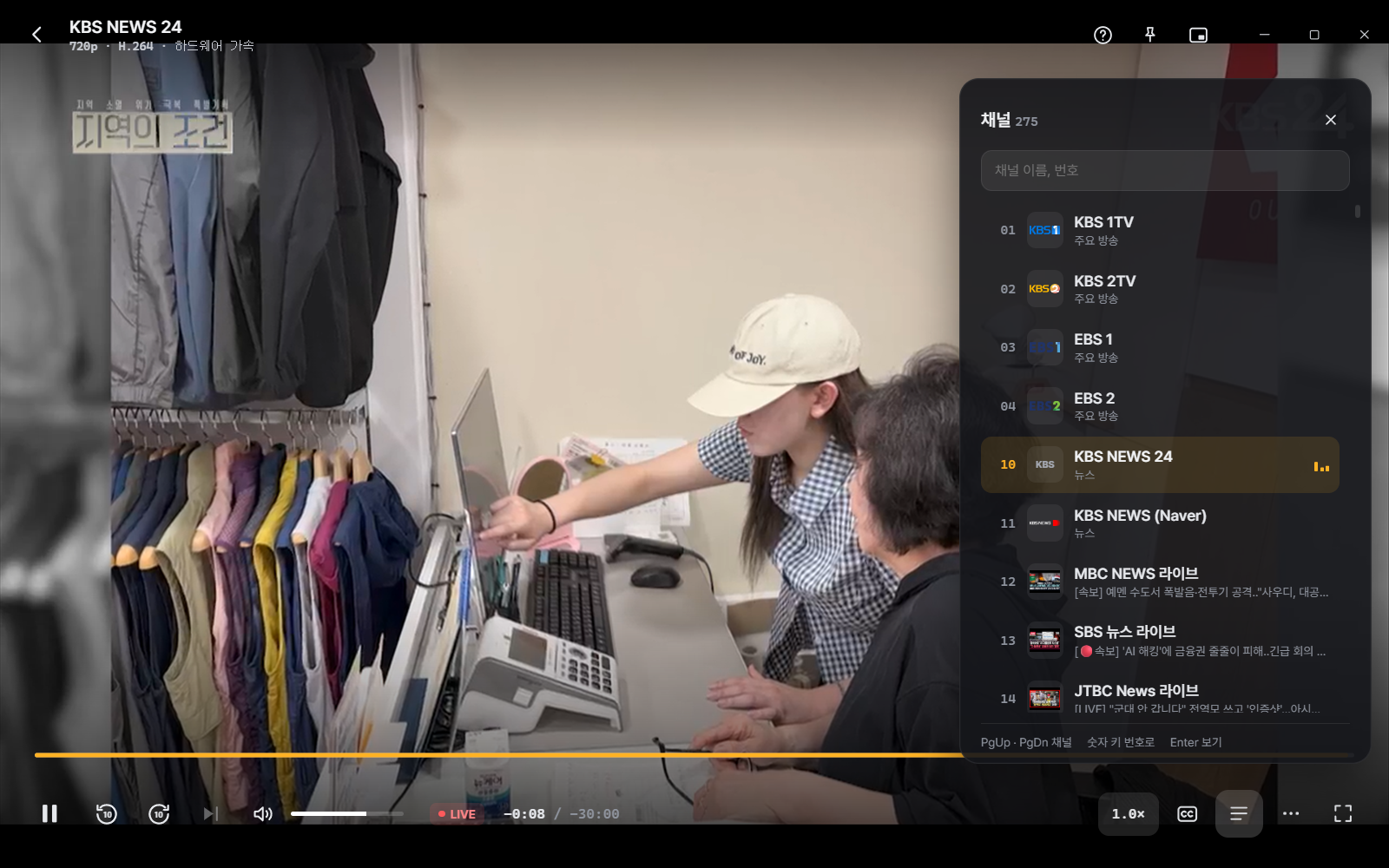The height and width of the screenshot is (868, 1389).
Task: Select channel 11 KBS NEWS (Naver)
Action: coord(1160,523)
